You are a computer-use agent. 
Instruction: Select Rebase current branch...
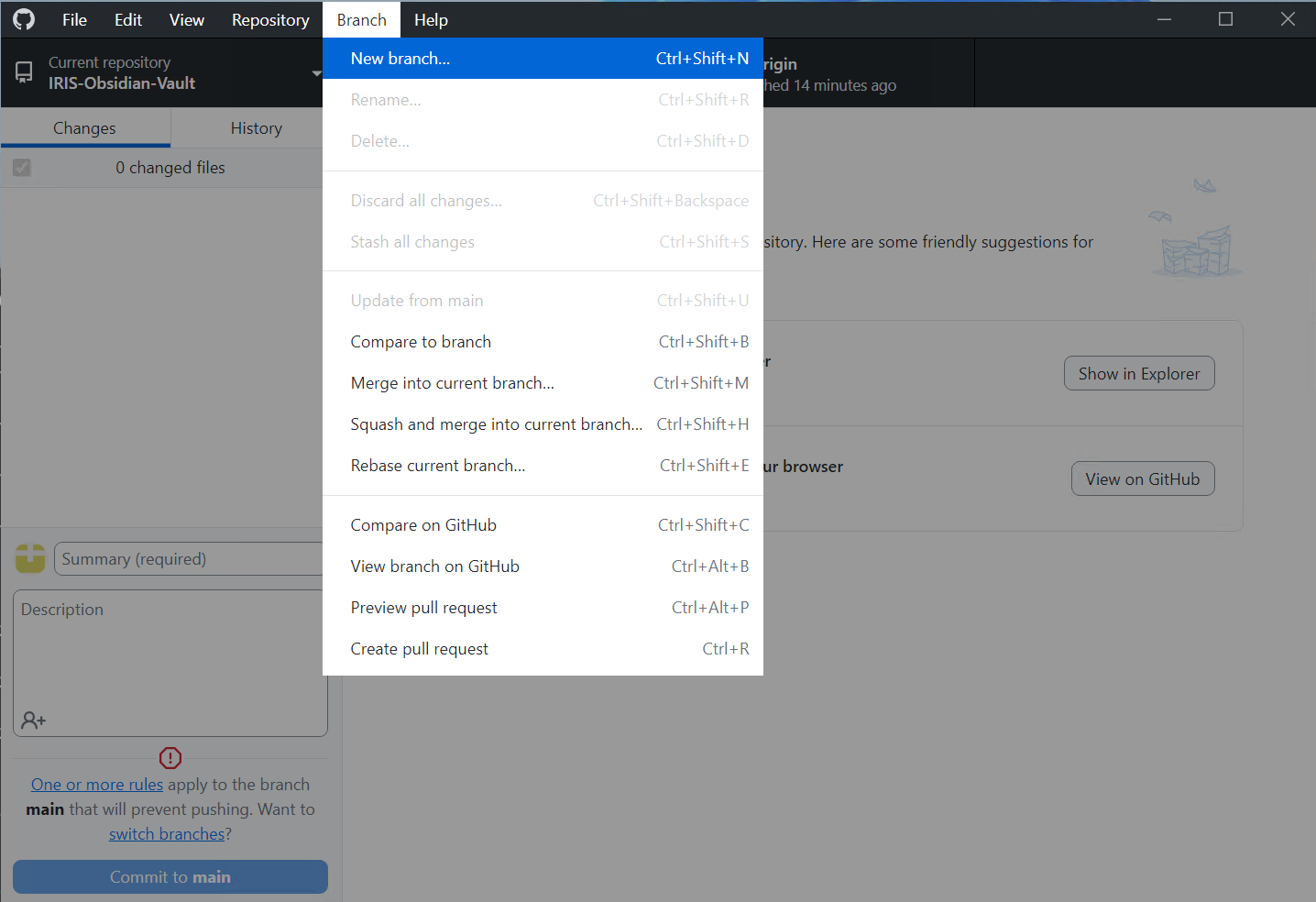[543, 466]
